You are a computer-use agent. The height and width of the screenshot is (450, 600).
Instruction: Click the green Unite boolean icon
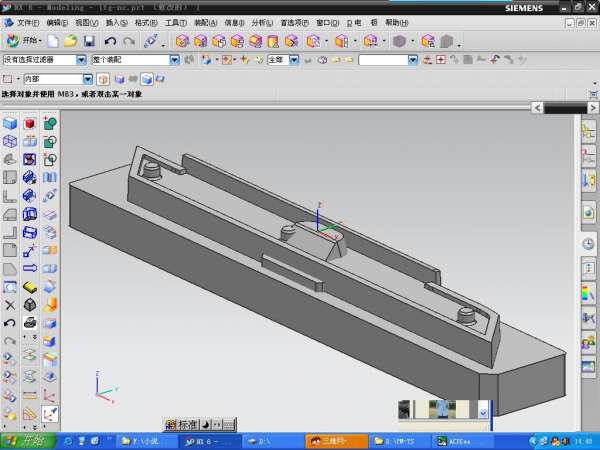[50, 123]
